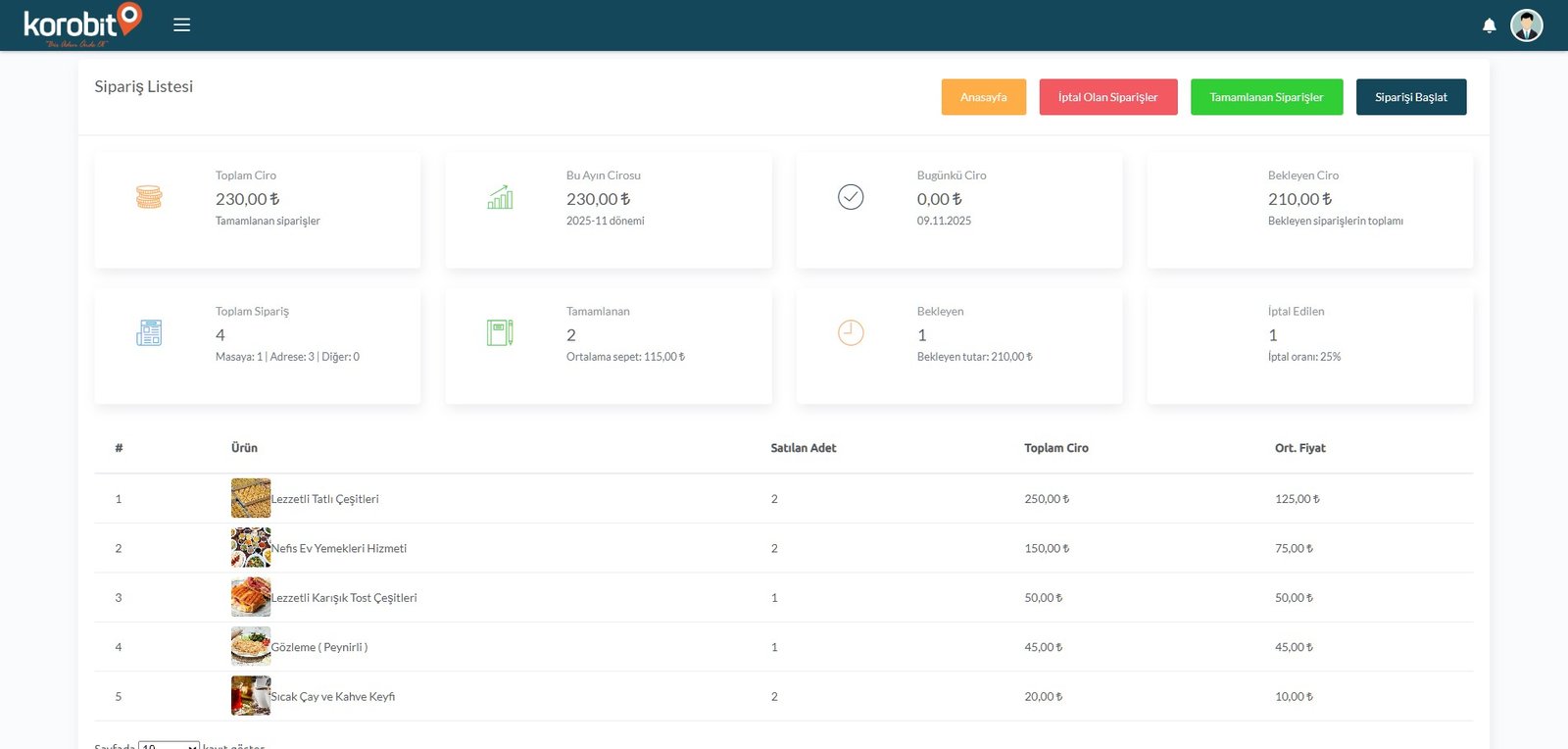Screen dimensions: 1568x749
Task: Click the Bu Ayın Cirosu chart icon
Action: (500, 197)
